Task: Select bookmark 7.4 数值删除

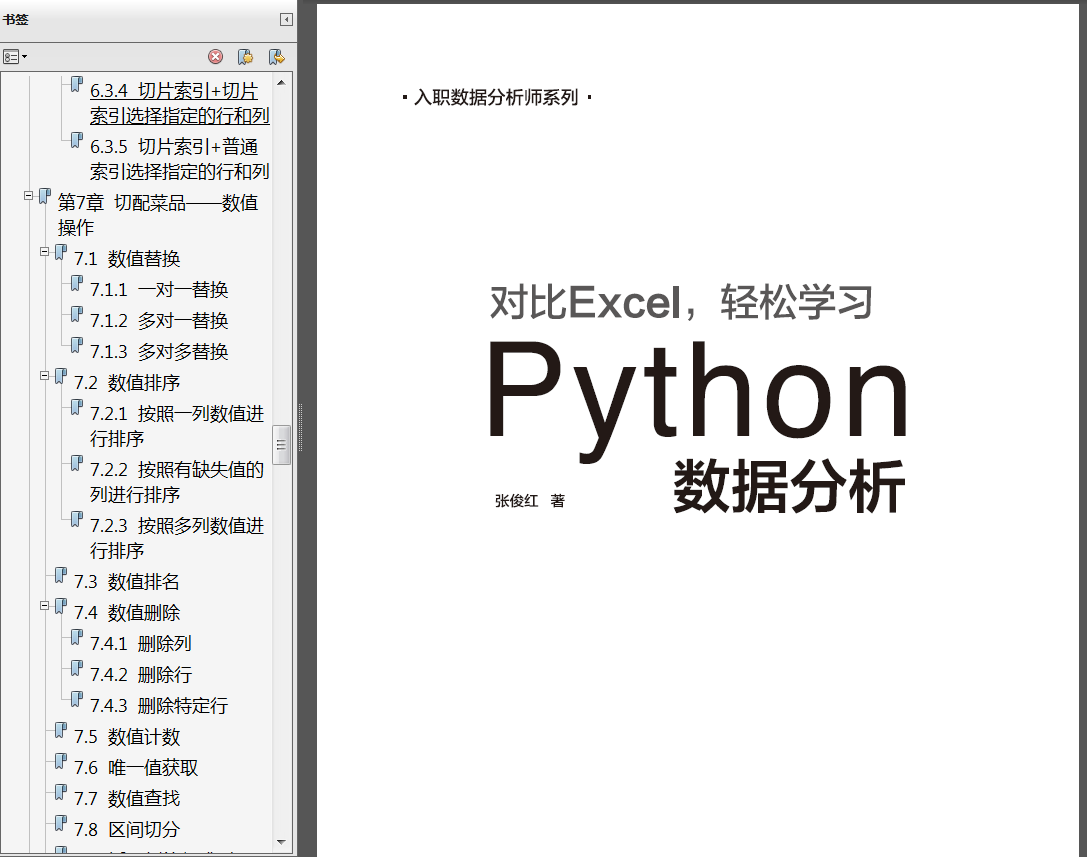Action: tap(127, 613)
